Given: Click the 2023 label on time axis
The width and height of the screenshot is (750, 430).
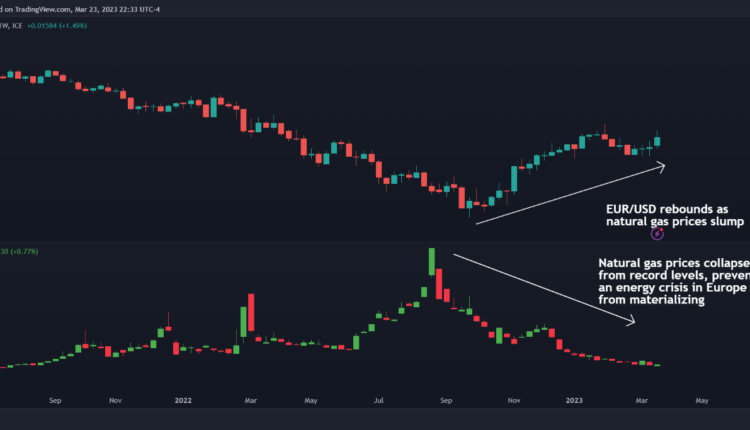Looking at the screenshot, I should [577, 400].
